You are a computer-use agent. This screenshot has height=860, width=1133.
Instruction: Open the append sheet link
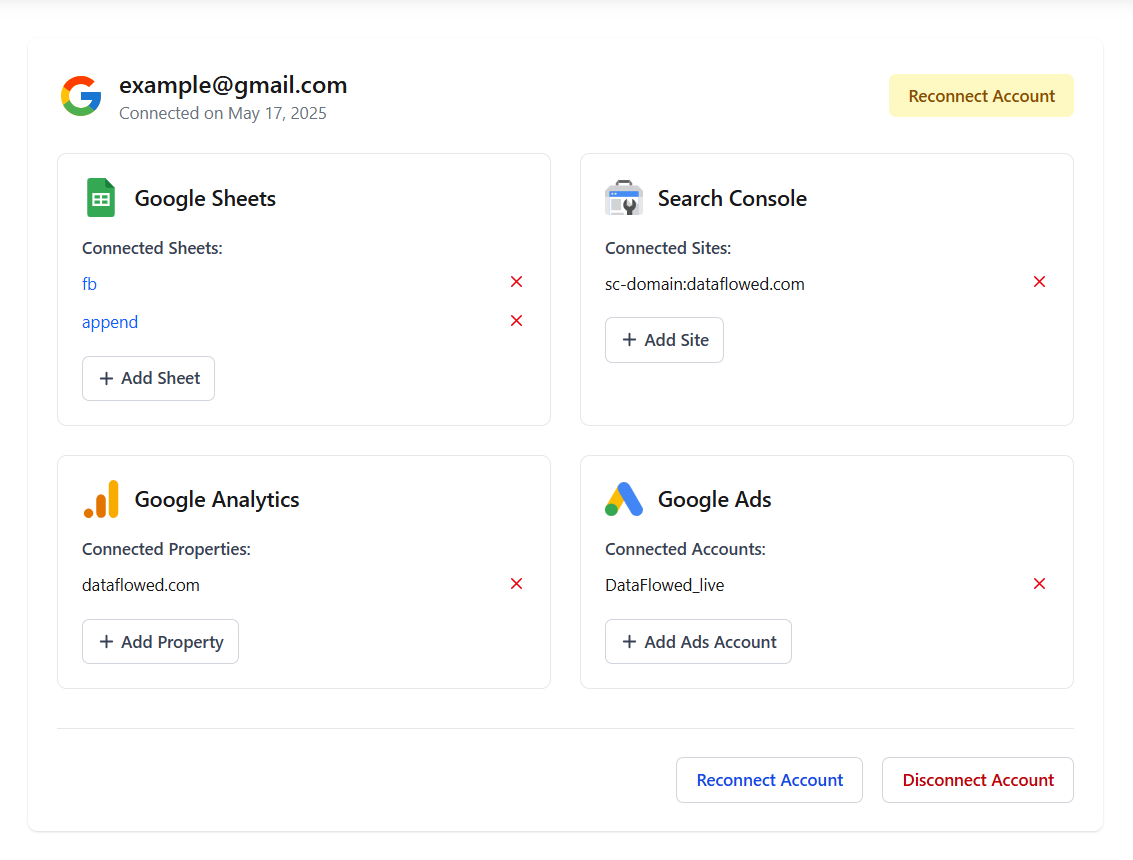pyautogui.click(x=110, y=321)
